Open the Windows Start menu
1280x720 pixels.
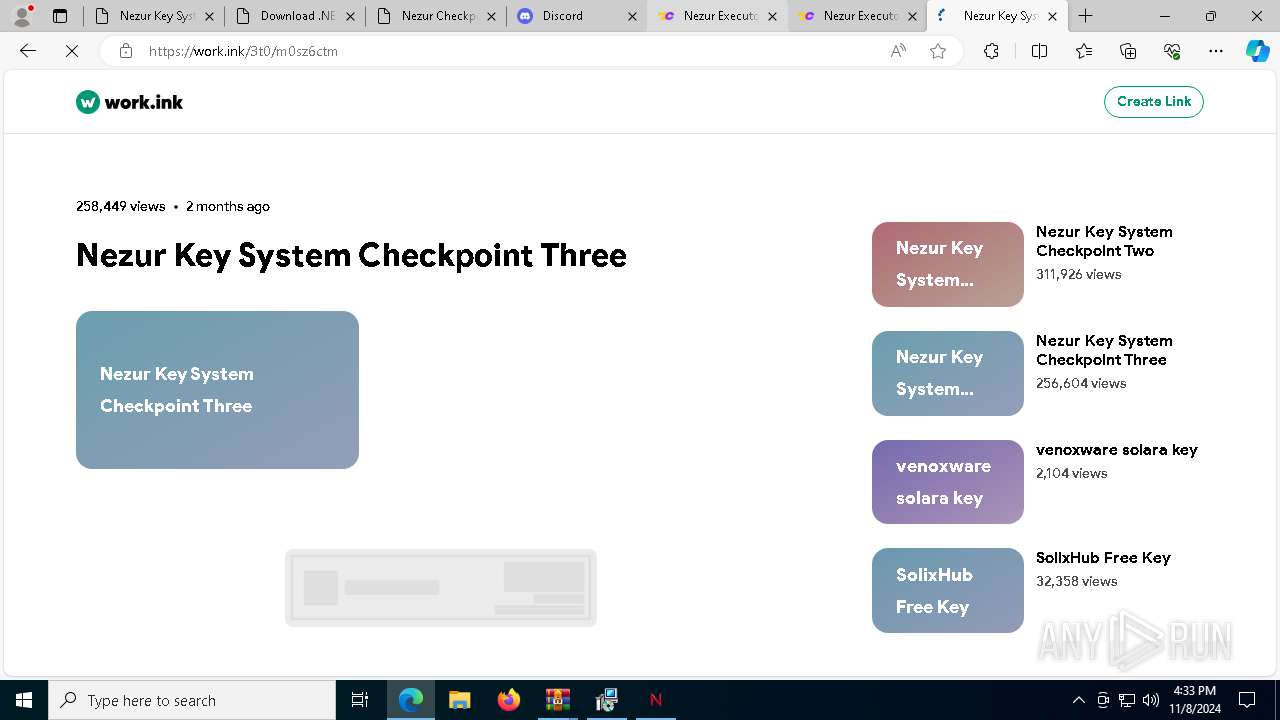(24, 700)
